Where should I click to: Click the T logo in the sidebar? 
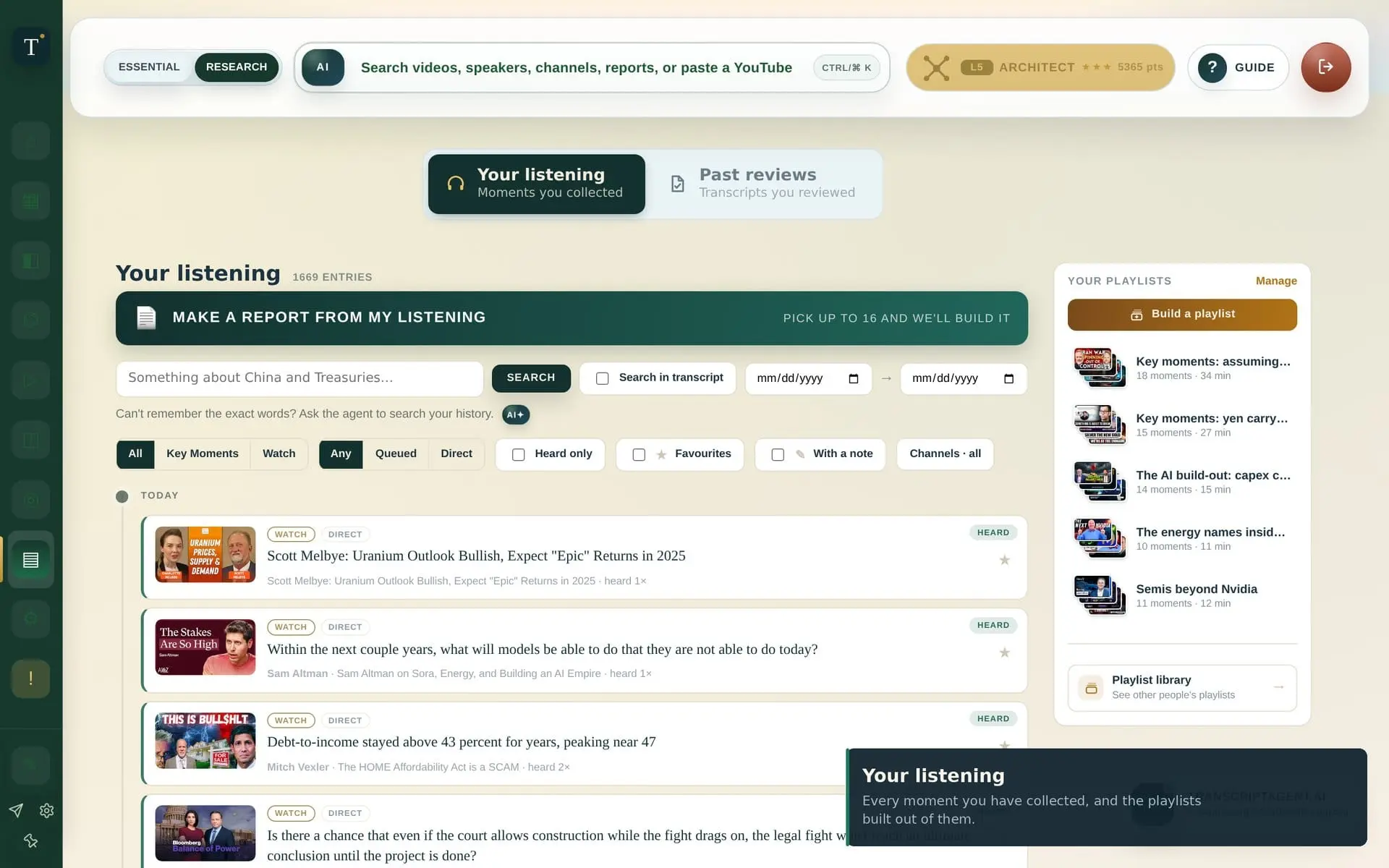coord(31,47)
